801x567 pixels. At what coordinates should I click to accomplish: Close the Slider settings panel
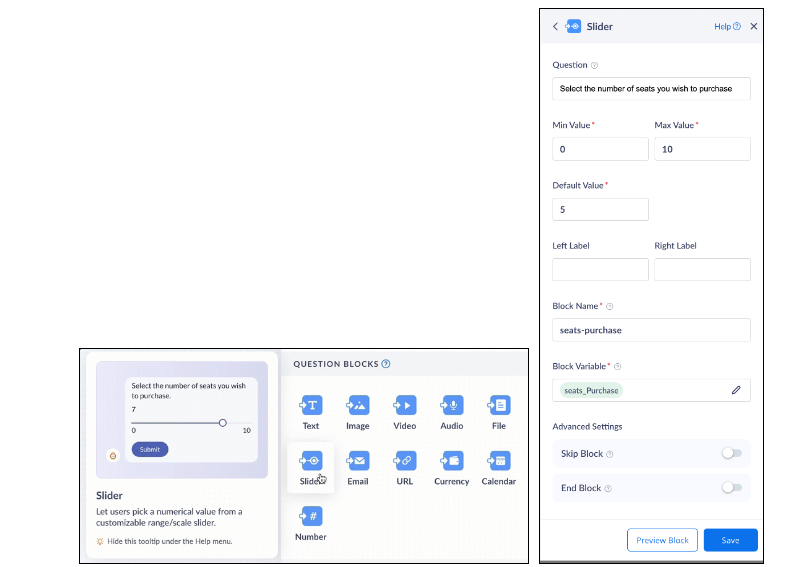[754, 27]
